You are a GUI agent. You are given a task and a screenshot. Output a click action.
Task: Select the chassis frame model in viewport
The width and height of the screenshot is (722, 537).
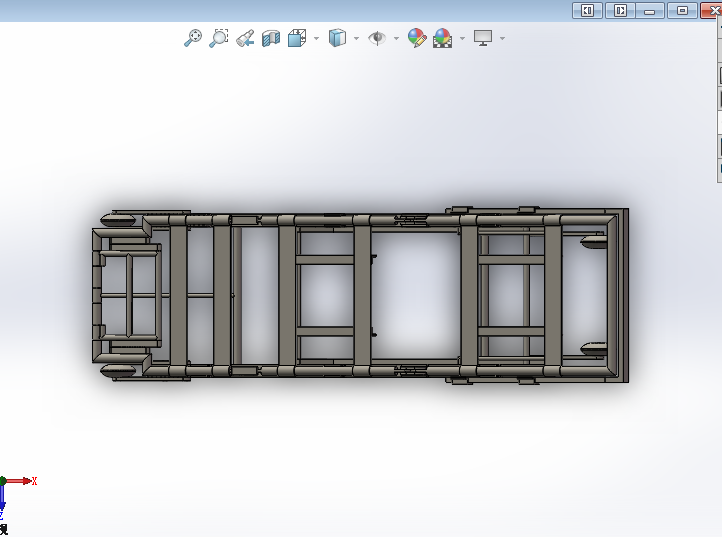tap(360, 295)
